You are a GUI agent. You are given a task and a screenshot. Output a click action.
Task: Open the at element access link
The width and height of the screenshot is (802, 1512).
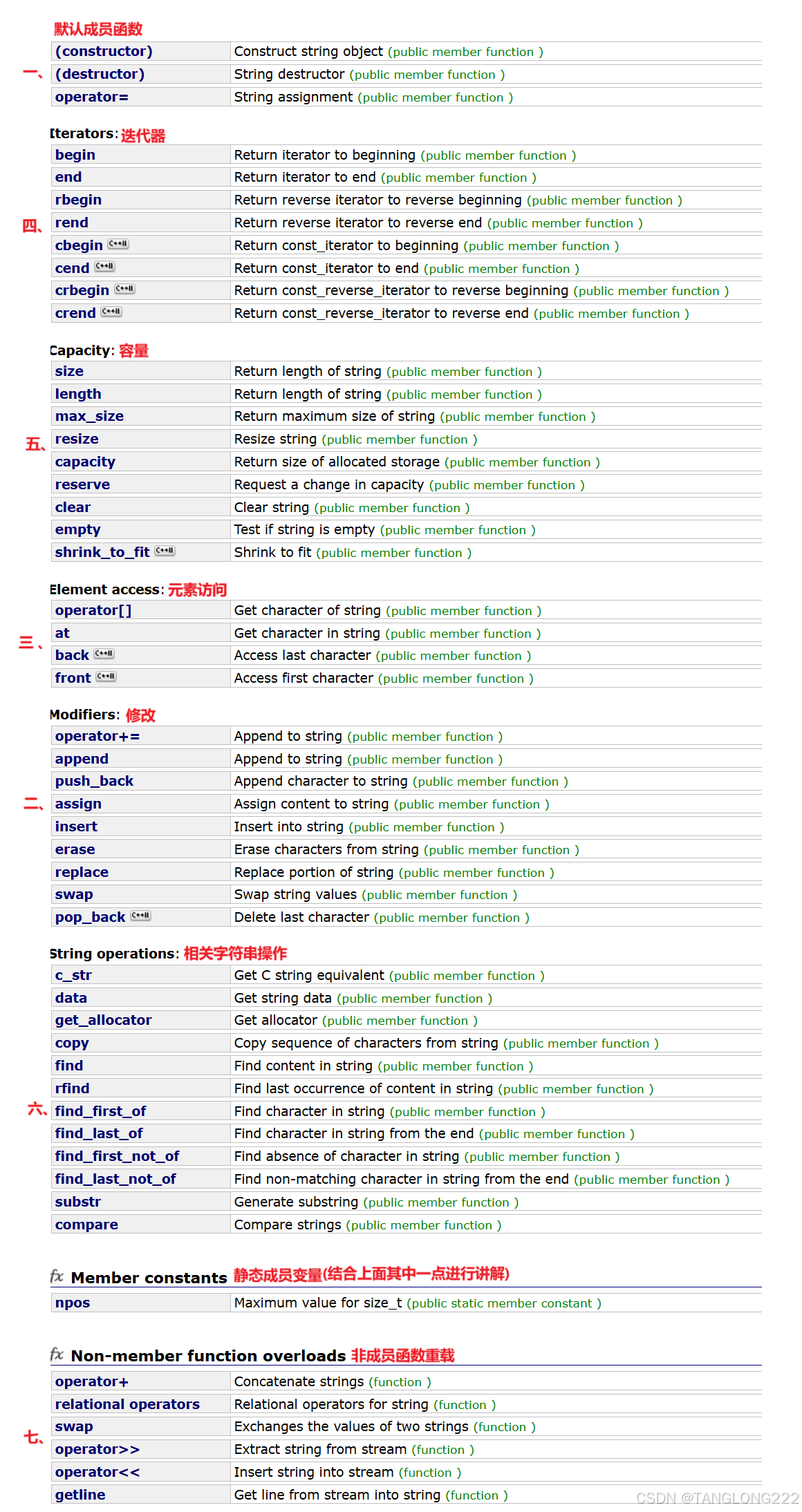62,633
